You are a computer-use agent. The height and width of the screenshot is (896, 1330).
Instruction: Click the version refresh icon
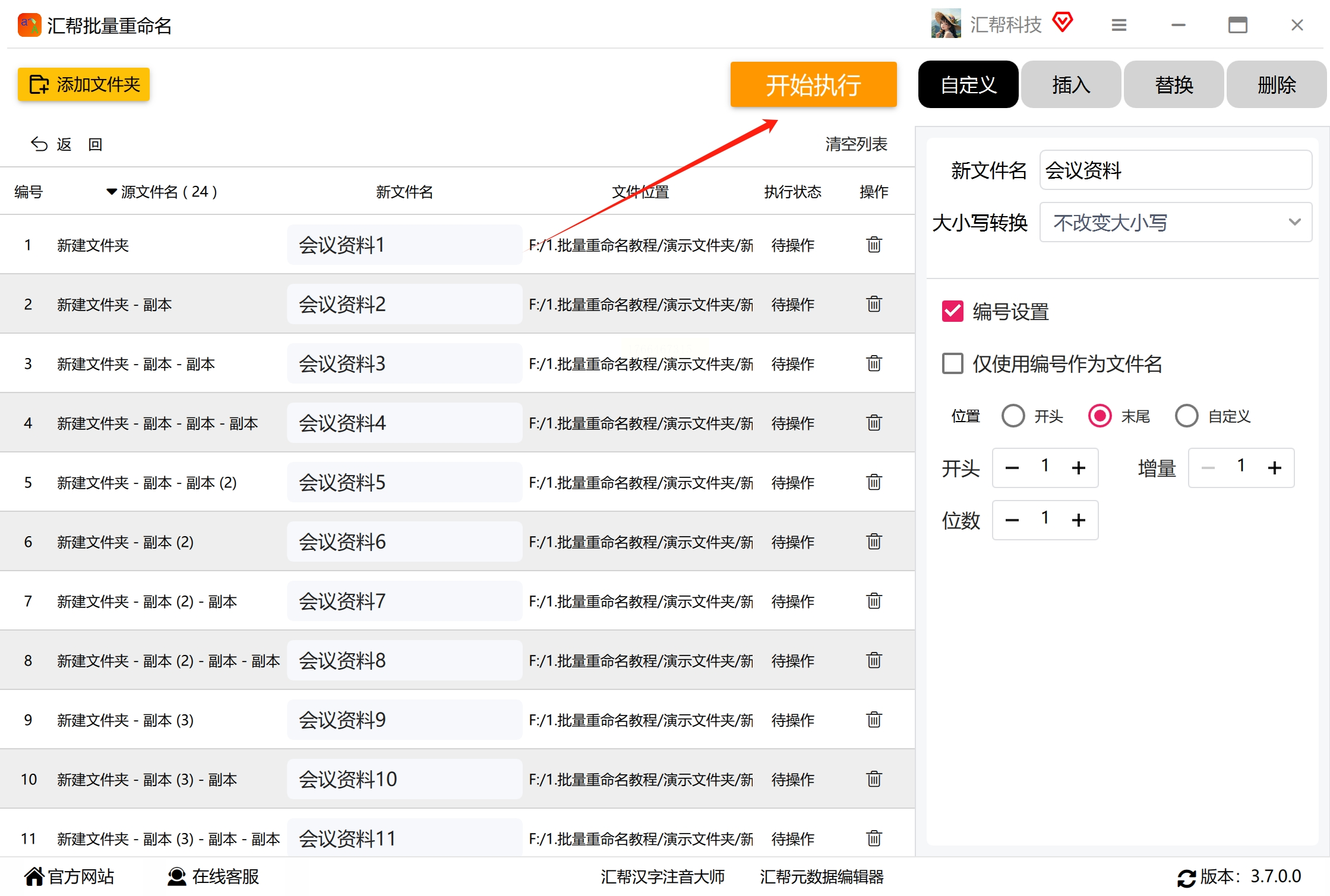(1186, 878)
